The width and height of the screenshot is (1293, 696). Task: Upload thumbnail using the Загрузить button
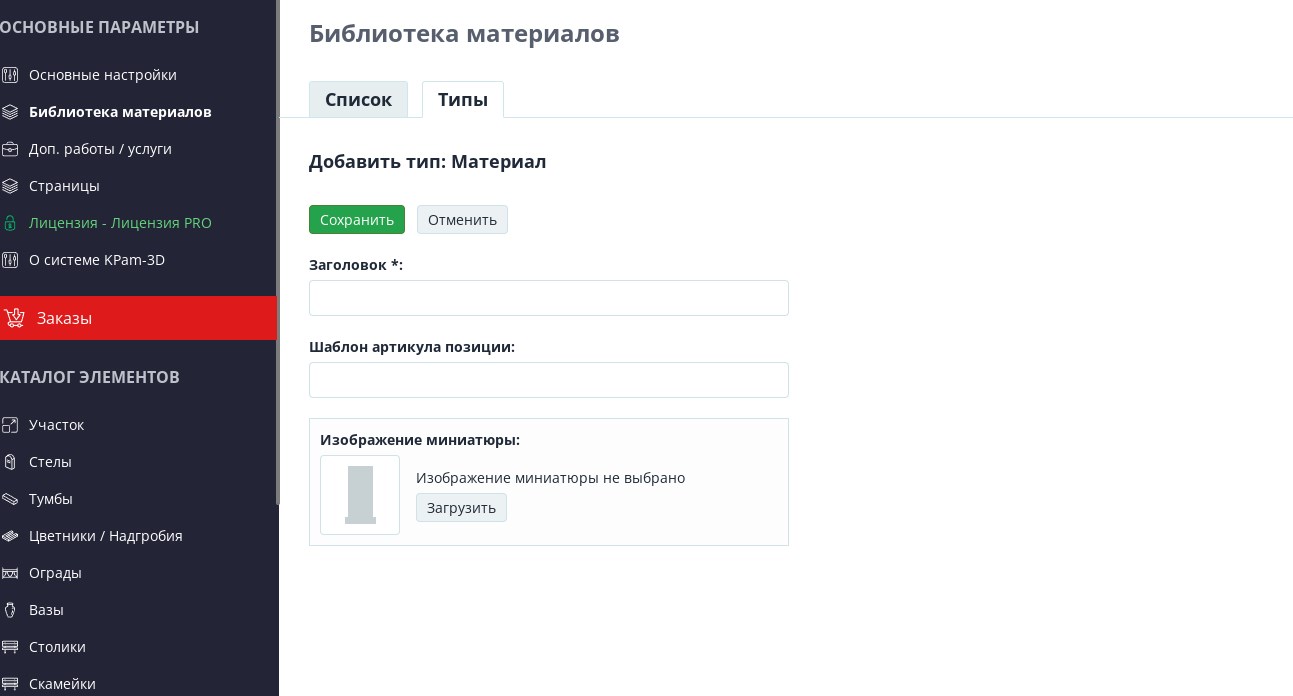point(461,508)
